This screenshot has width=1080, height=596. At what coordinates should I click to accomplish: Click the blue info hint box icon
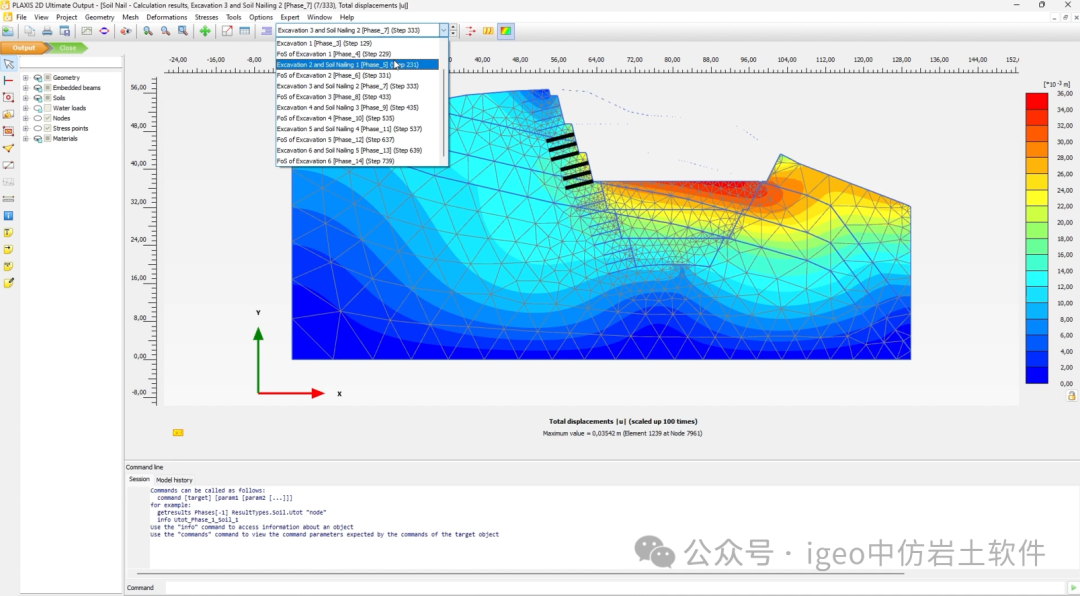(x=9, y=215)
